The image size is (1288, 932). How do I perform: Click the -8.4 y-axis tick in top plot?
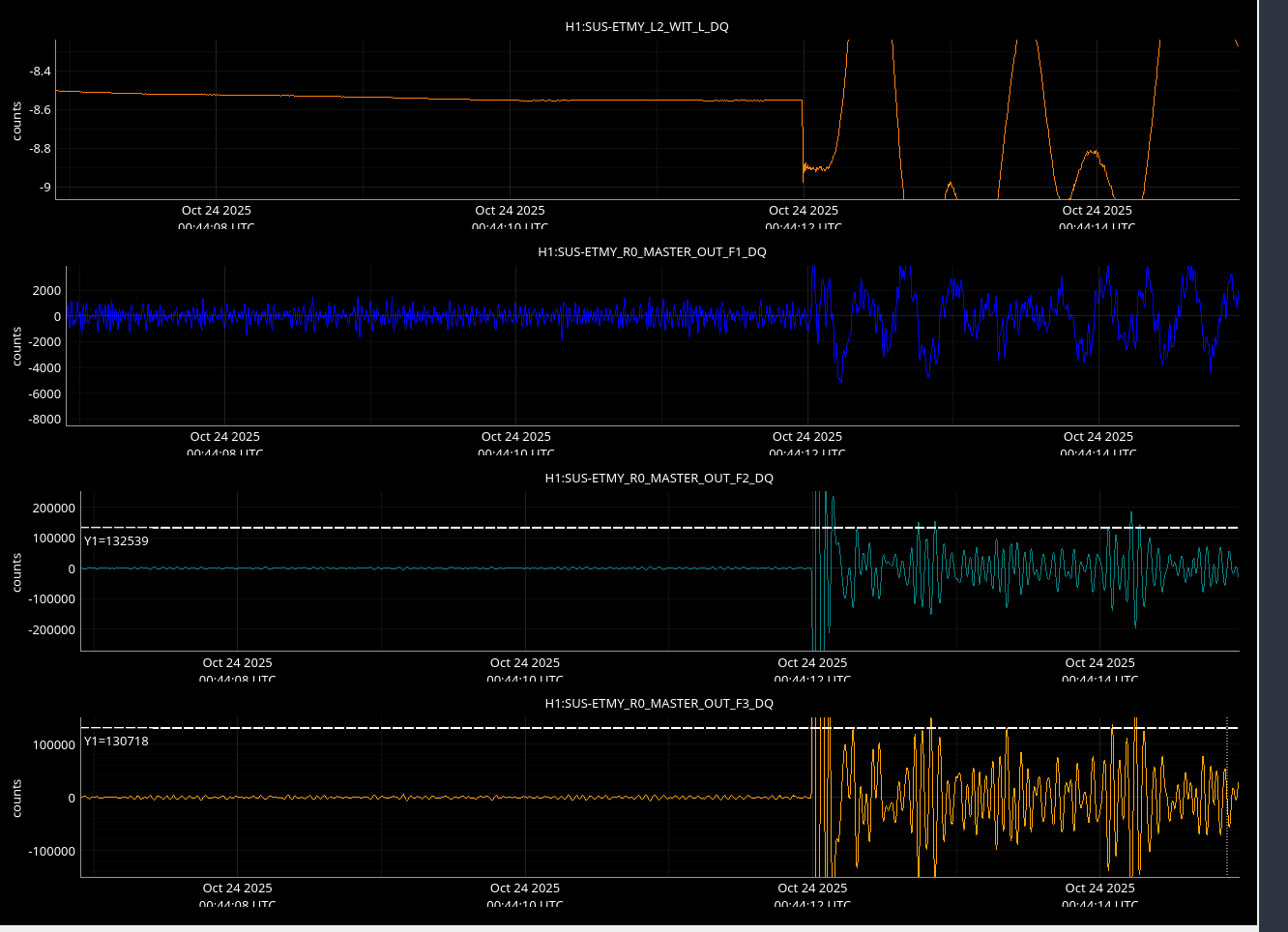(40, 72)
